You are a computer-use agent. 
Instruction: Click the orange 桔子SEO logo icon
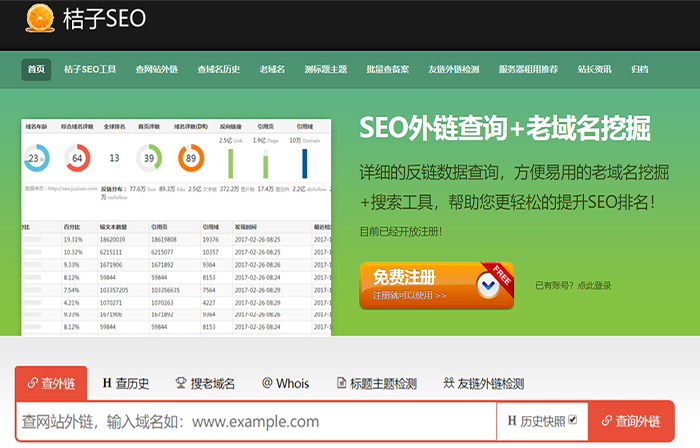point(40,18)
